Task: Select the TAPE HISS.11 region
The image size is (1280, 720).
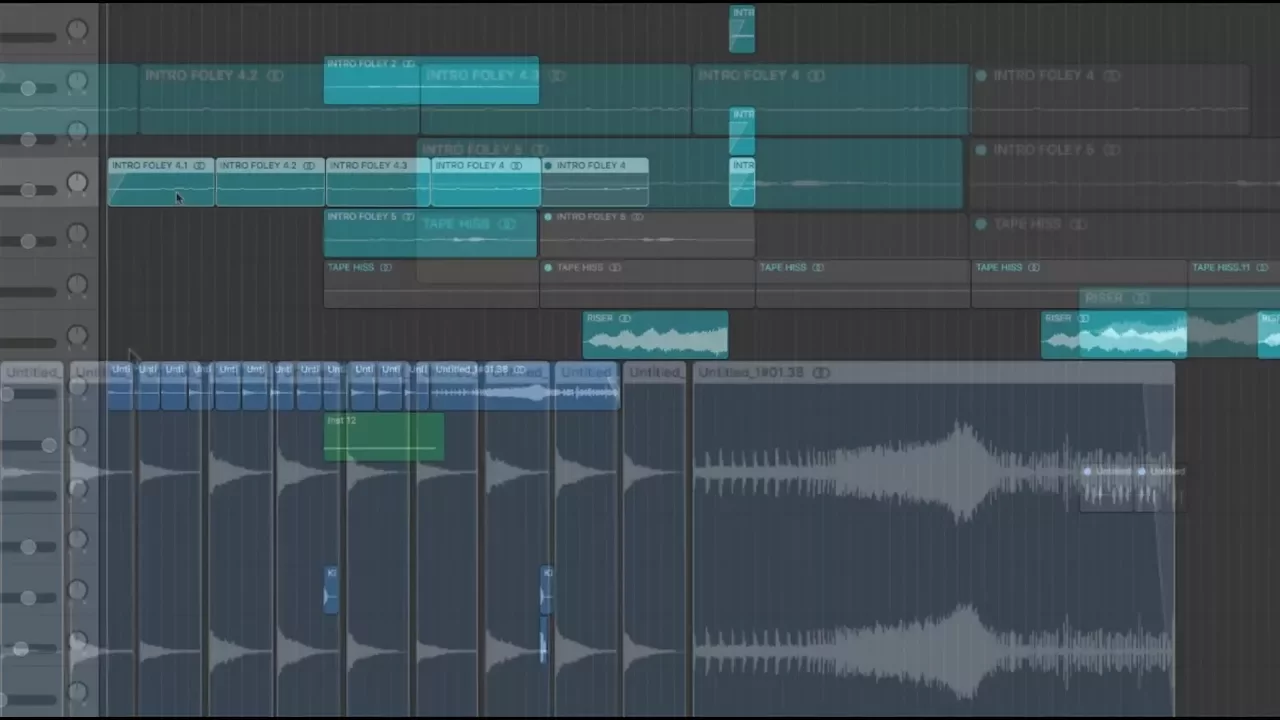Action: pyautogui.click(x=1234, y=284)
